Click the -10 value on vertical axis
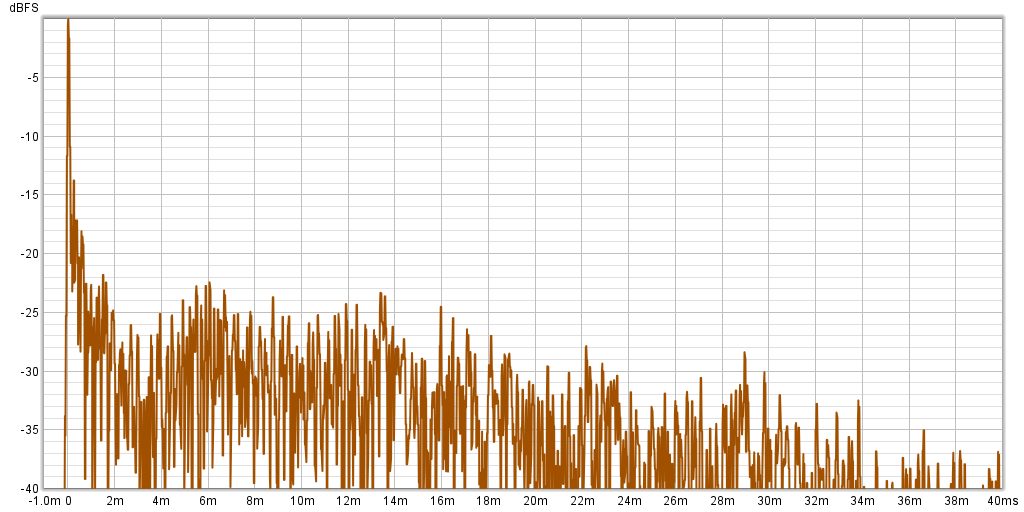The image size is (1024, 512). point(30,136)
